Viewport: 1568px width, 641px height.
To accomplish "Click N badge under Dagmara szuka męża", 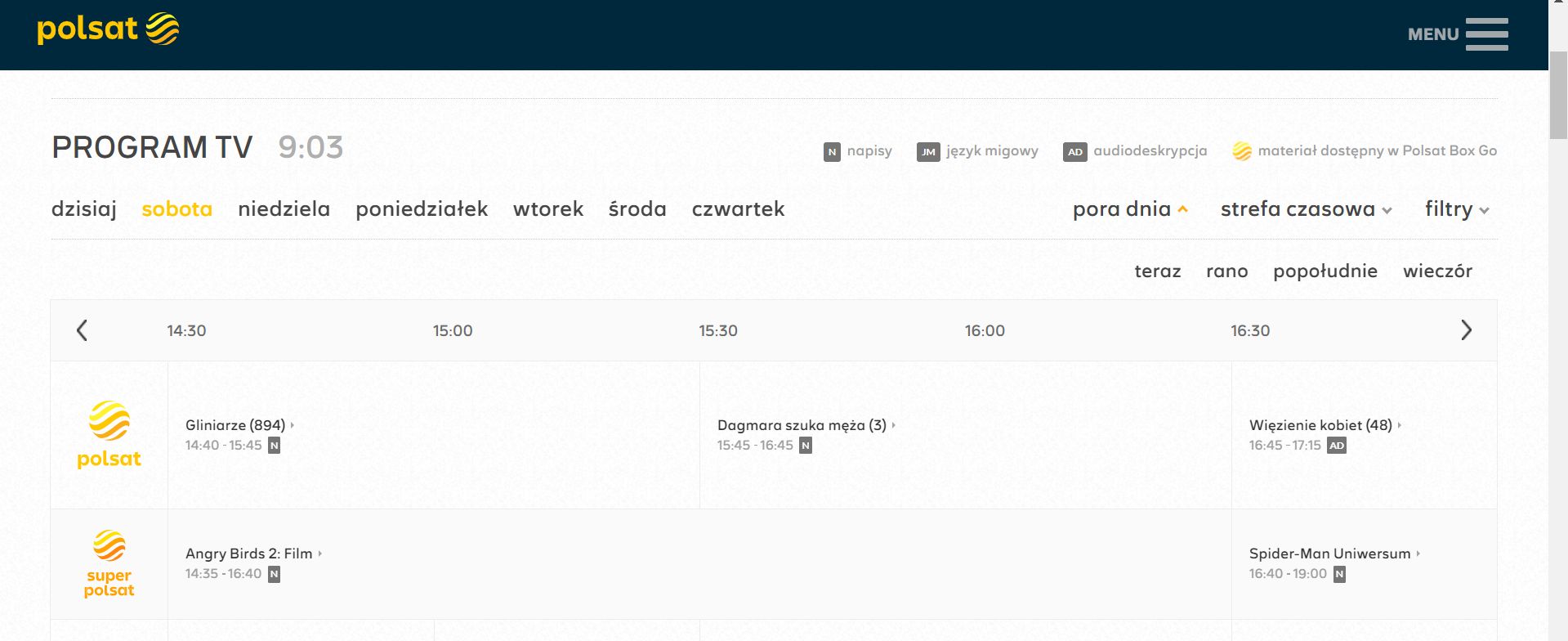I will coord(806,446).
